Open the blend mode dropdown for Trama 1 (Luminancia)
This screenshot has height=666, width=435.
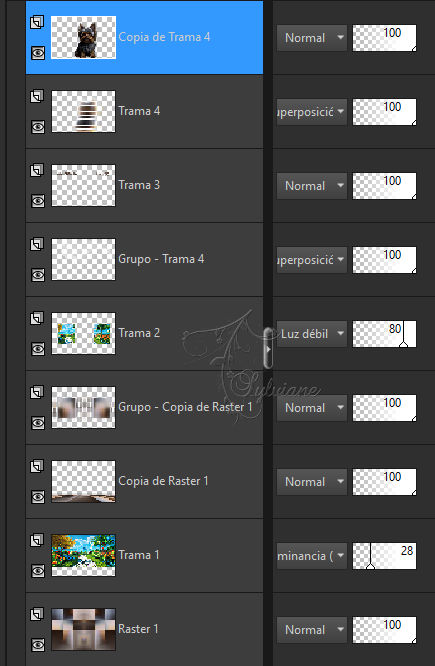coord(312,556)
